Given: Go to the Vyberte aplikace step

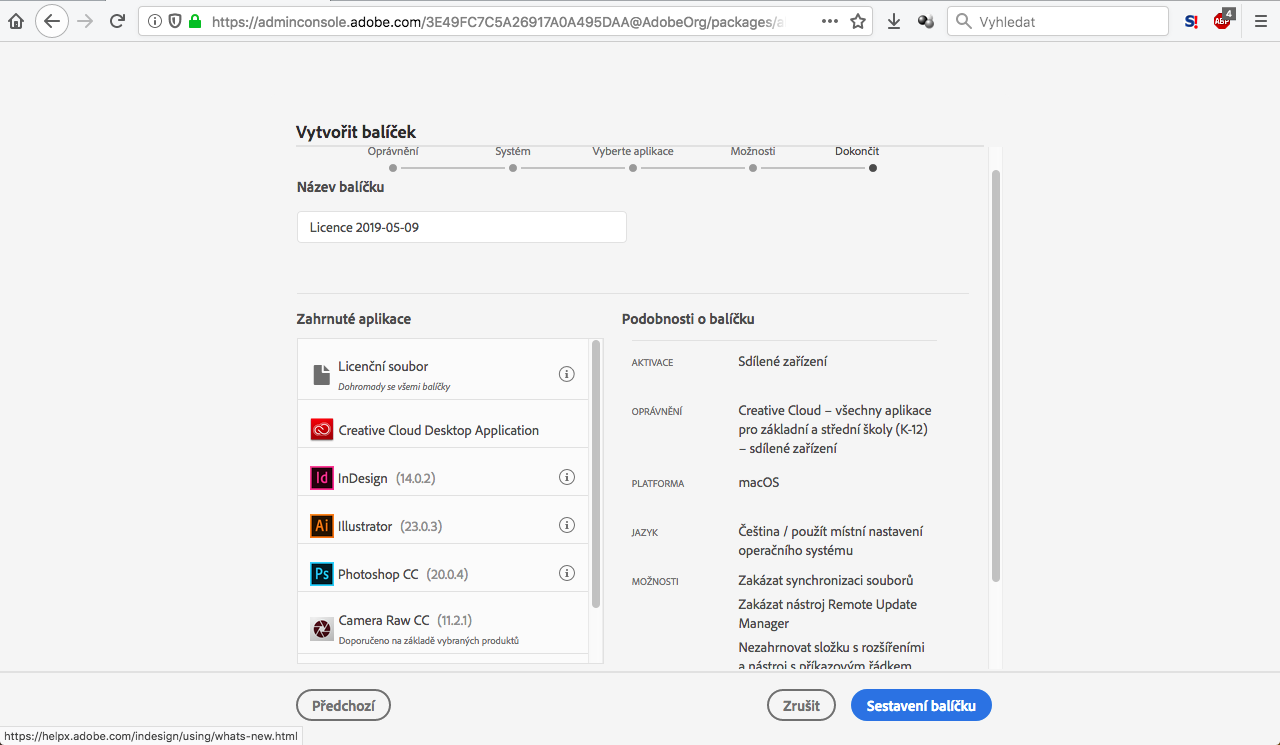Looking at the screenshot, I should (x=633, y=159).
